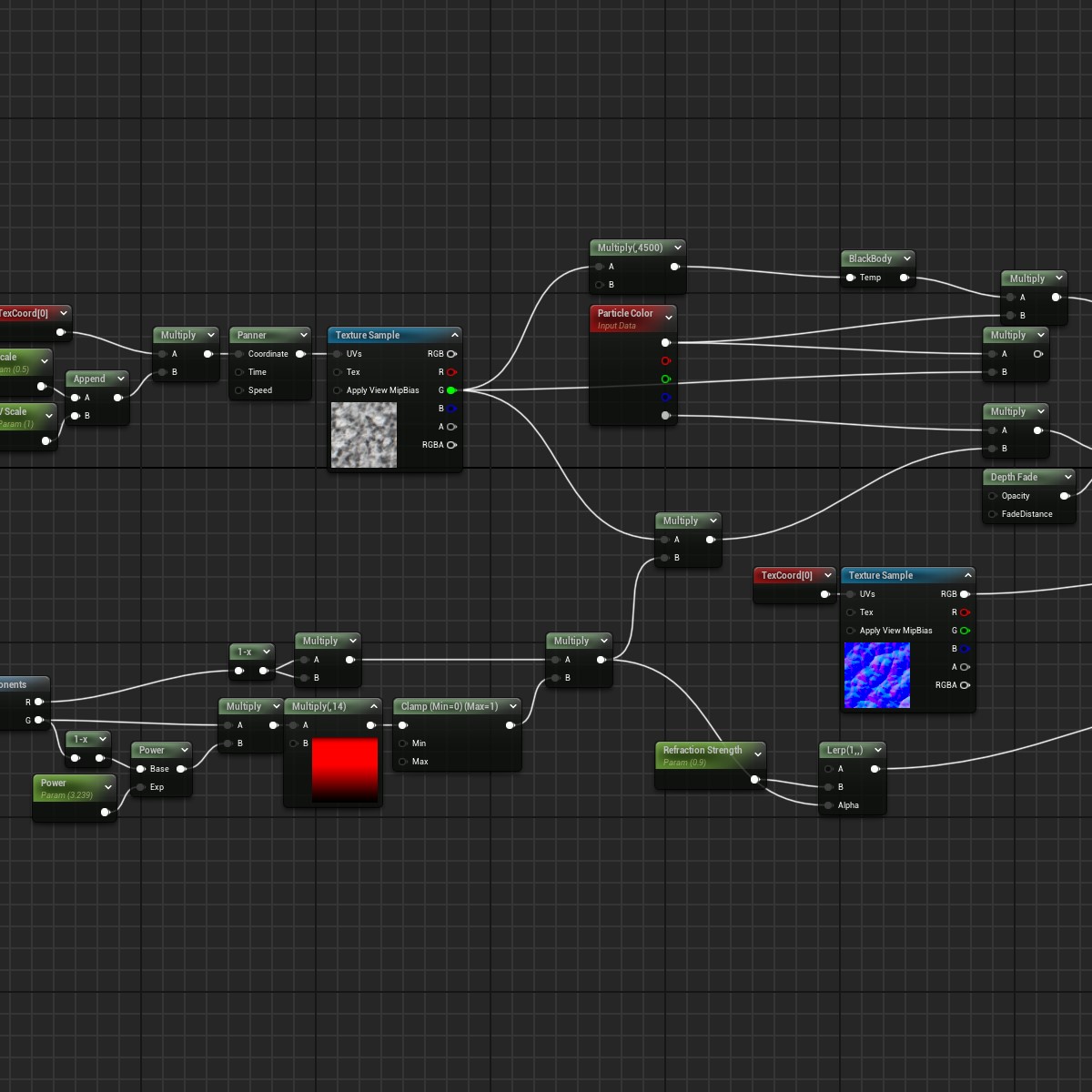Screen dimensions: 1092x1092
Task: Expand the Refraction Strength node chevron
Action: pyautogui.click(x=758, y=754)
